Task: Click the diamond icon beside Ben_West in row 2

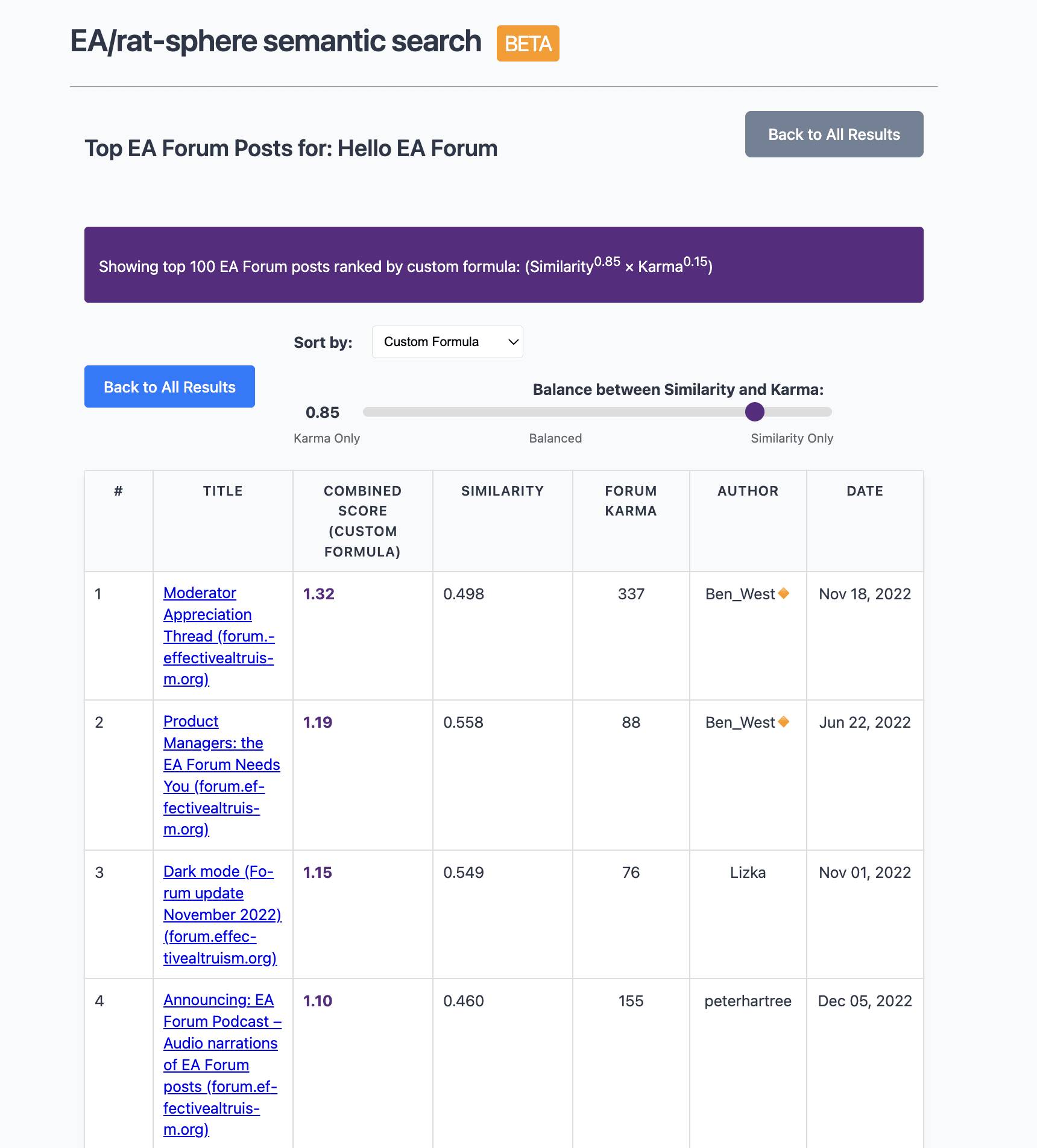Action: 784,722
